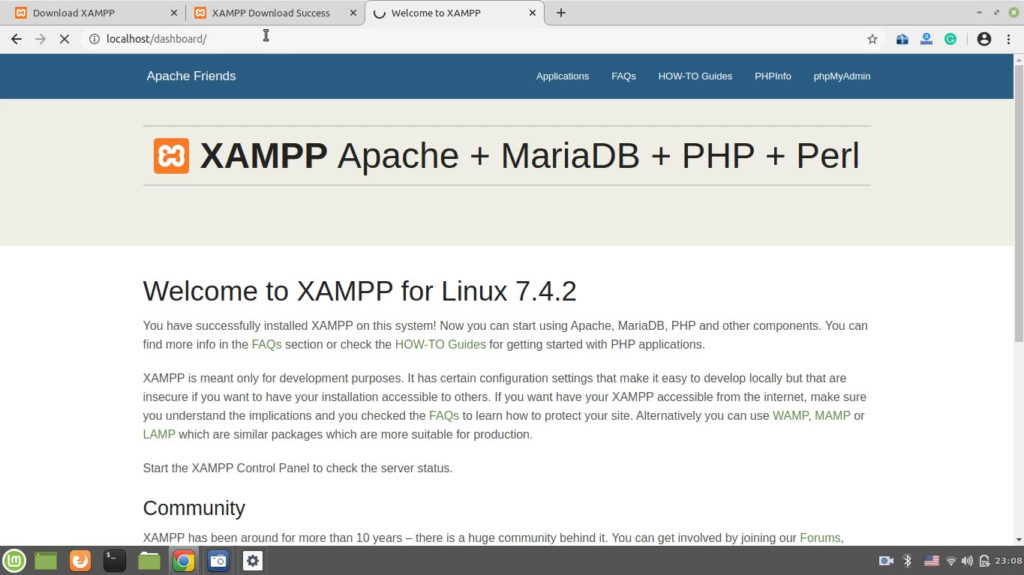Click the volume speaker tray icon
This screenshot has height=575, width=1024.
(967, 561)
